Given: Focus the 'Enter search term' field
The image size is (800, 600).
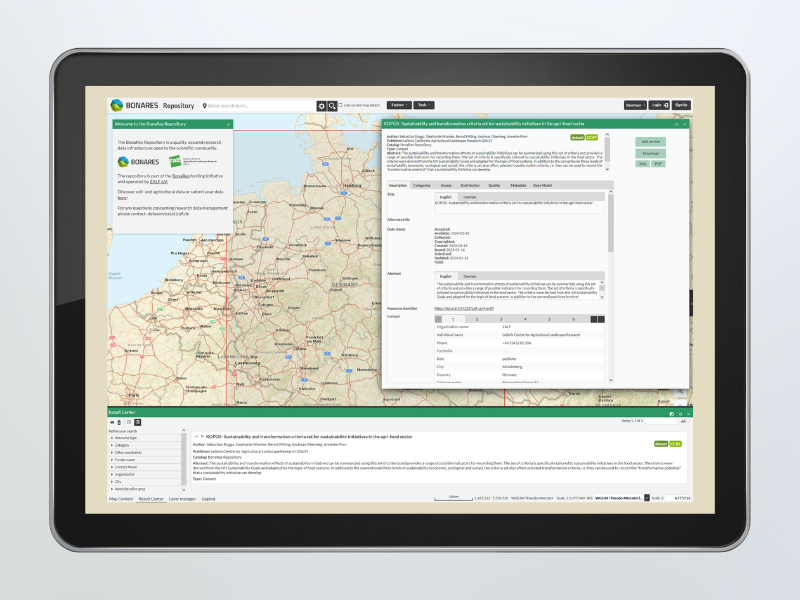Looking at the screenshot, I should (261, 106).
